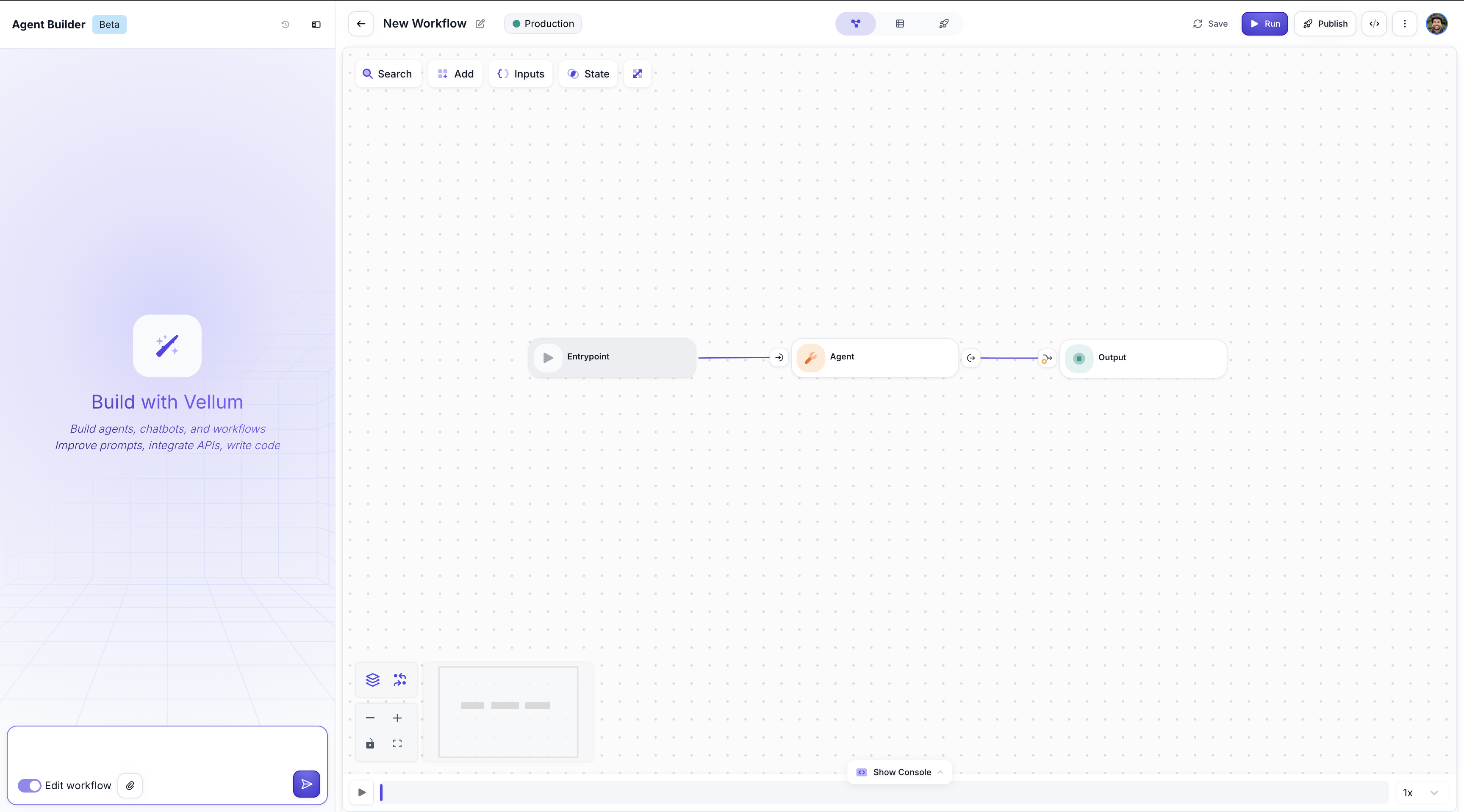Run the workflow

(1264, 24)
